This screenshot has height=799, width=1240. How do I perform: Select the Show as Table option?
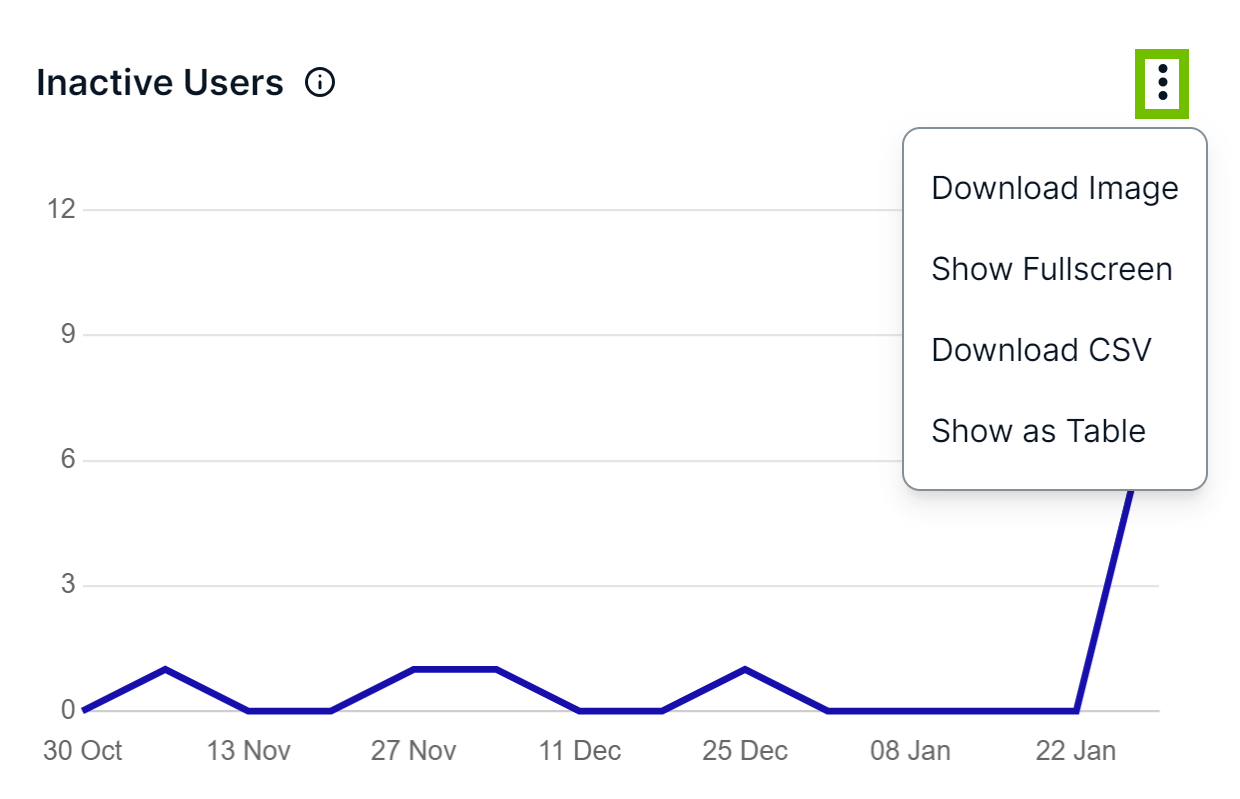coord(1038,431)
